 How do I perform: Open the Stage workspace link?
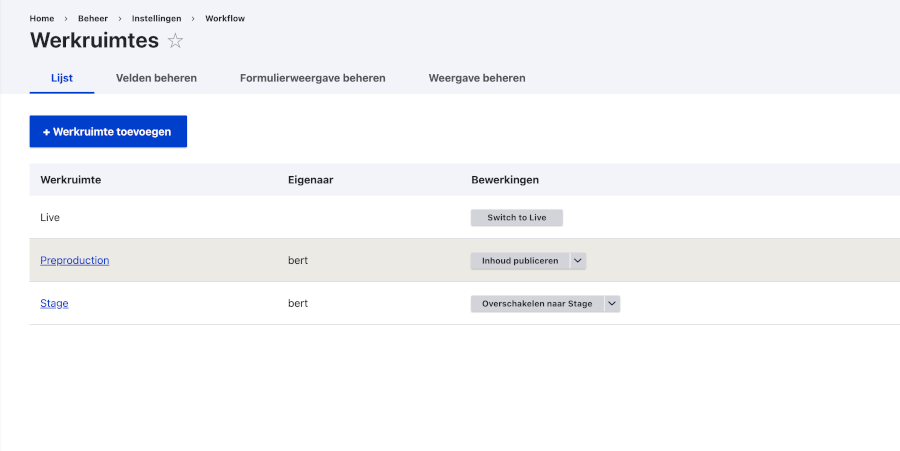[x=54, y=304]
